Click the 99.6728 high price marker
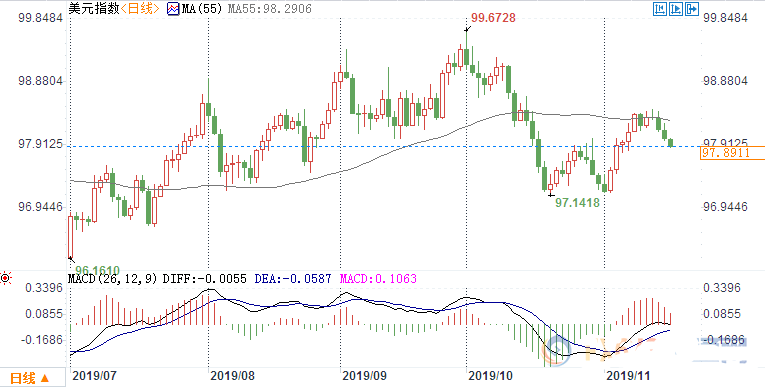Image resolution: width=765 pixels, height=387 pixels. coord(494,18)
